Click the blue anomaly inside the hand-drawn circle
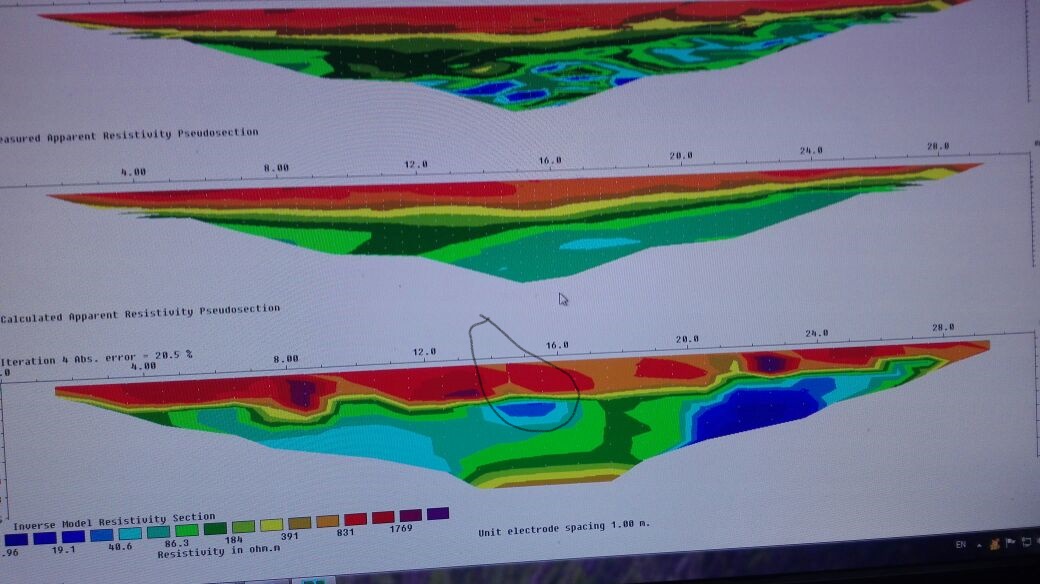This screenshot has width=1040, height=584. click(x=527, y=409)
